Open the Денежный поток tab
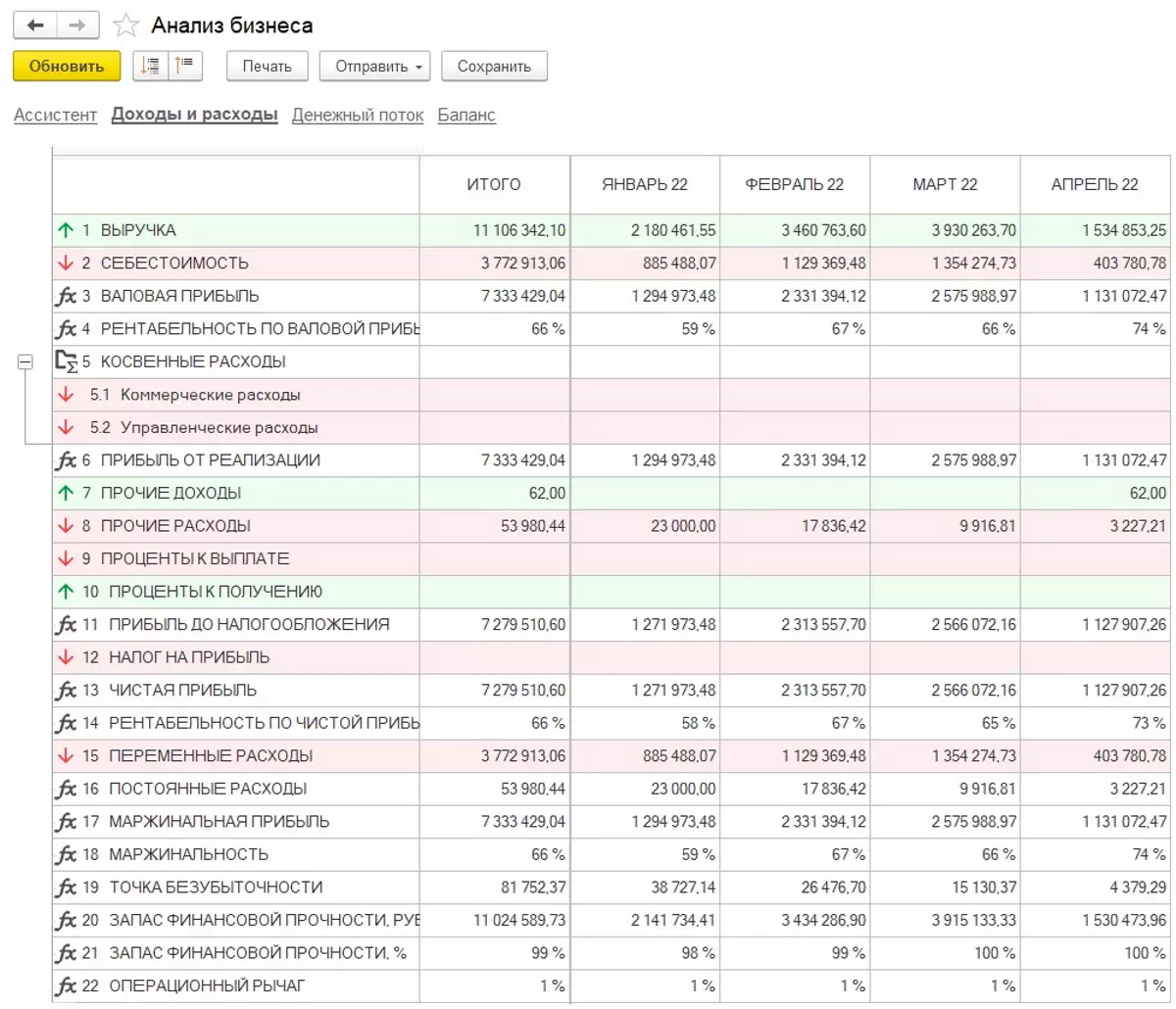Viewport: 1176px width, 1009px height. point(358,115)
